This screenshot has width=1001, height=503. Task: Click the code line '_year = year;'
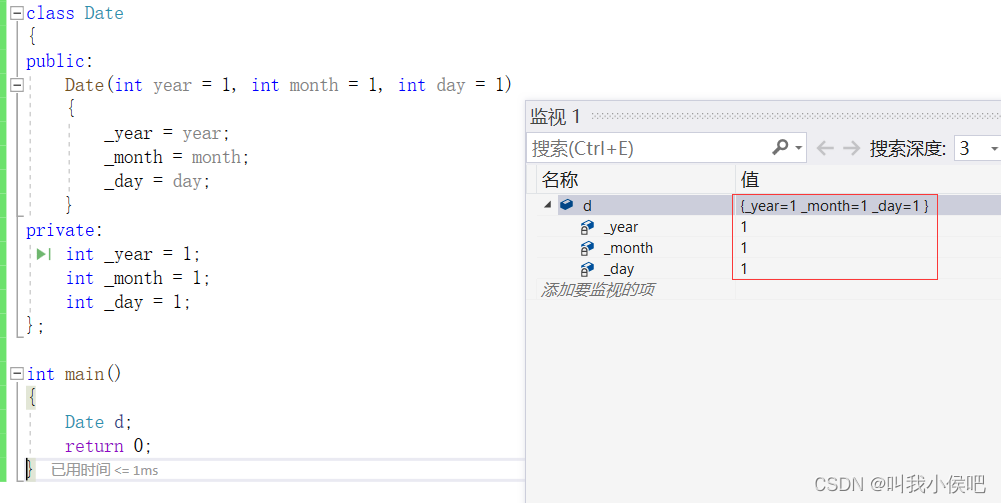pyautogui.click(x=167, y=133)
